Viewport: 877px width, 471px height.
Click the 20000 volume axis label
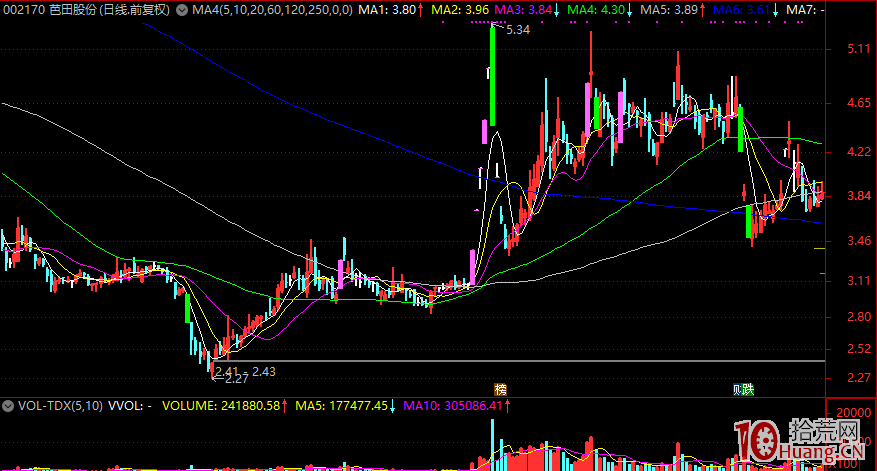(853, 413)
